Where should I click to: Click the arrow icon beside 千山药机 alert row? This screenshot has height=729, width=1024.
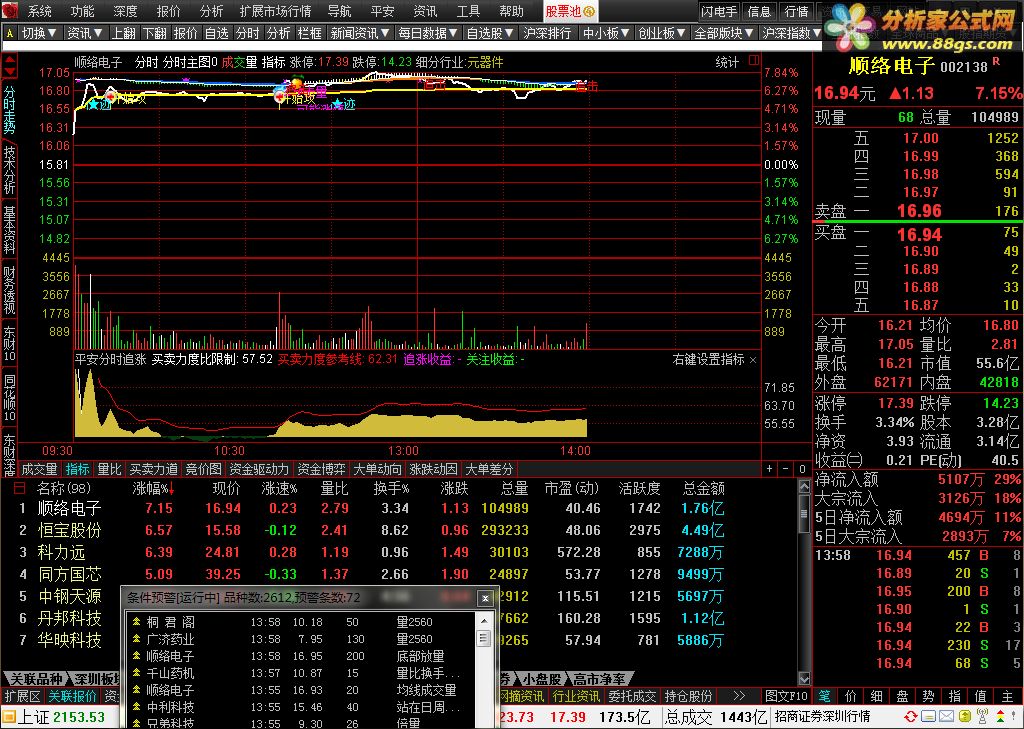(x=136, y=673)
